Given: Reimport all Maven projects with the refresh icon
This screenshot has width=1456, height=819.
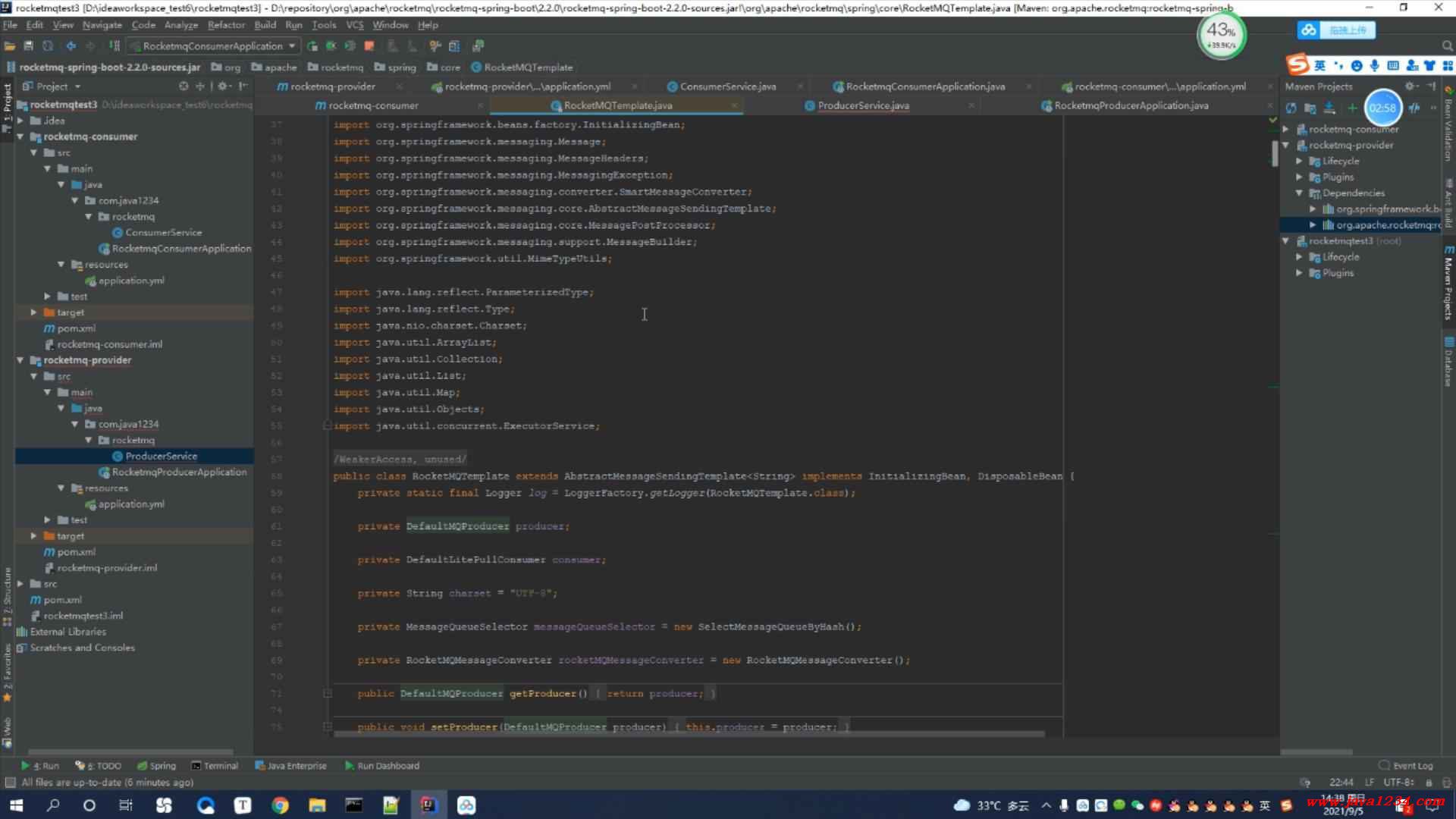Looking at the screenshot, I should [1291, 108].
